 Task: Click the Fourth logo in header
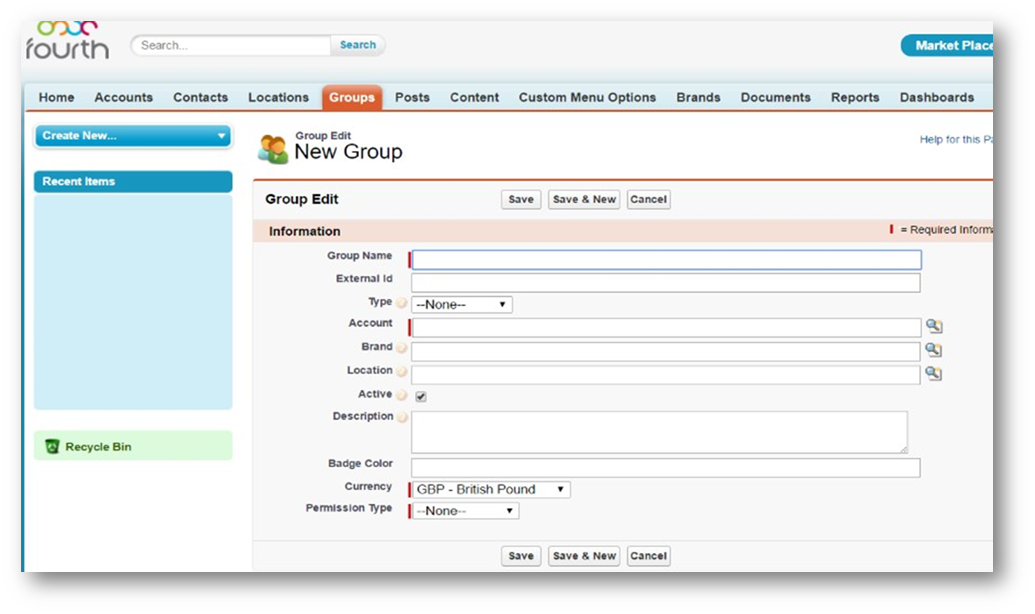tap(66, 40)
